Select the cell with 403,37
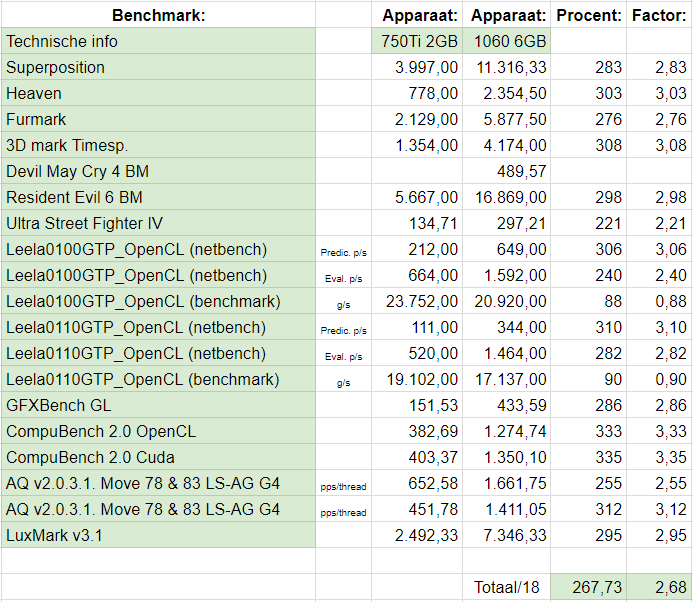693x602 pixels. tap(417, 458)
